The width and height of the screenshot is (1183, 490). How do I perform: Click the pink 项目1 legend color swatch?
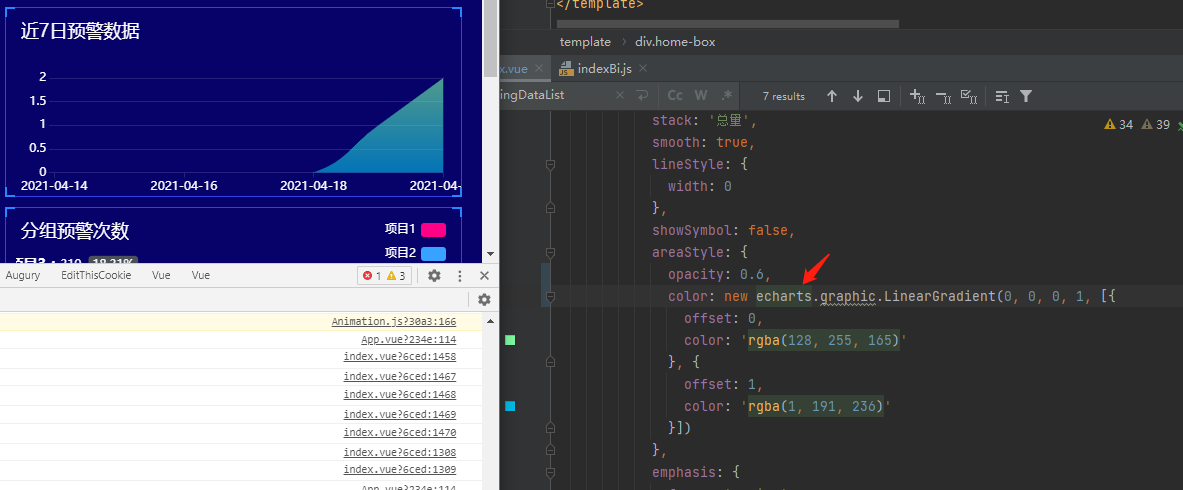click(x=434, y=230)
